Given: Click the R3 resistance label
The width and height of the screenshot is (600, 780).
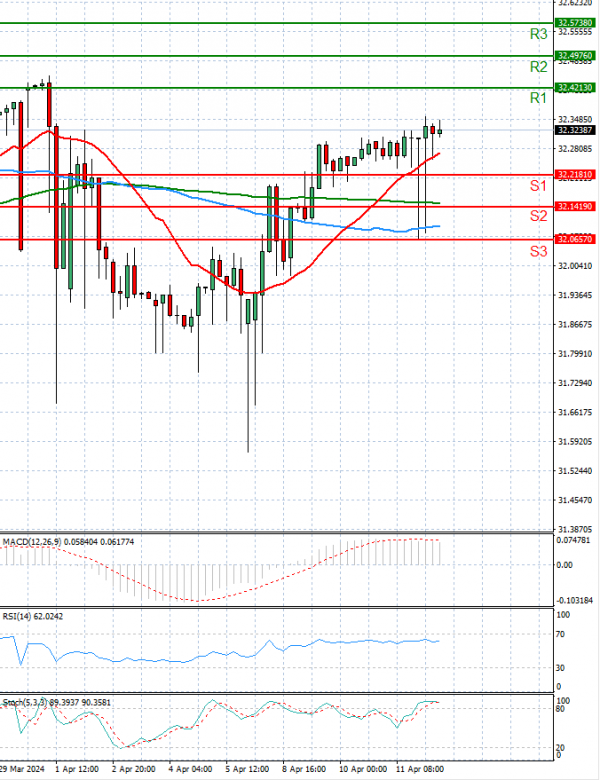Looking at the screenshot, I should coord(538,34).
